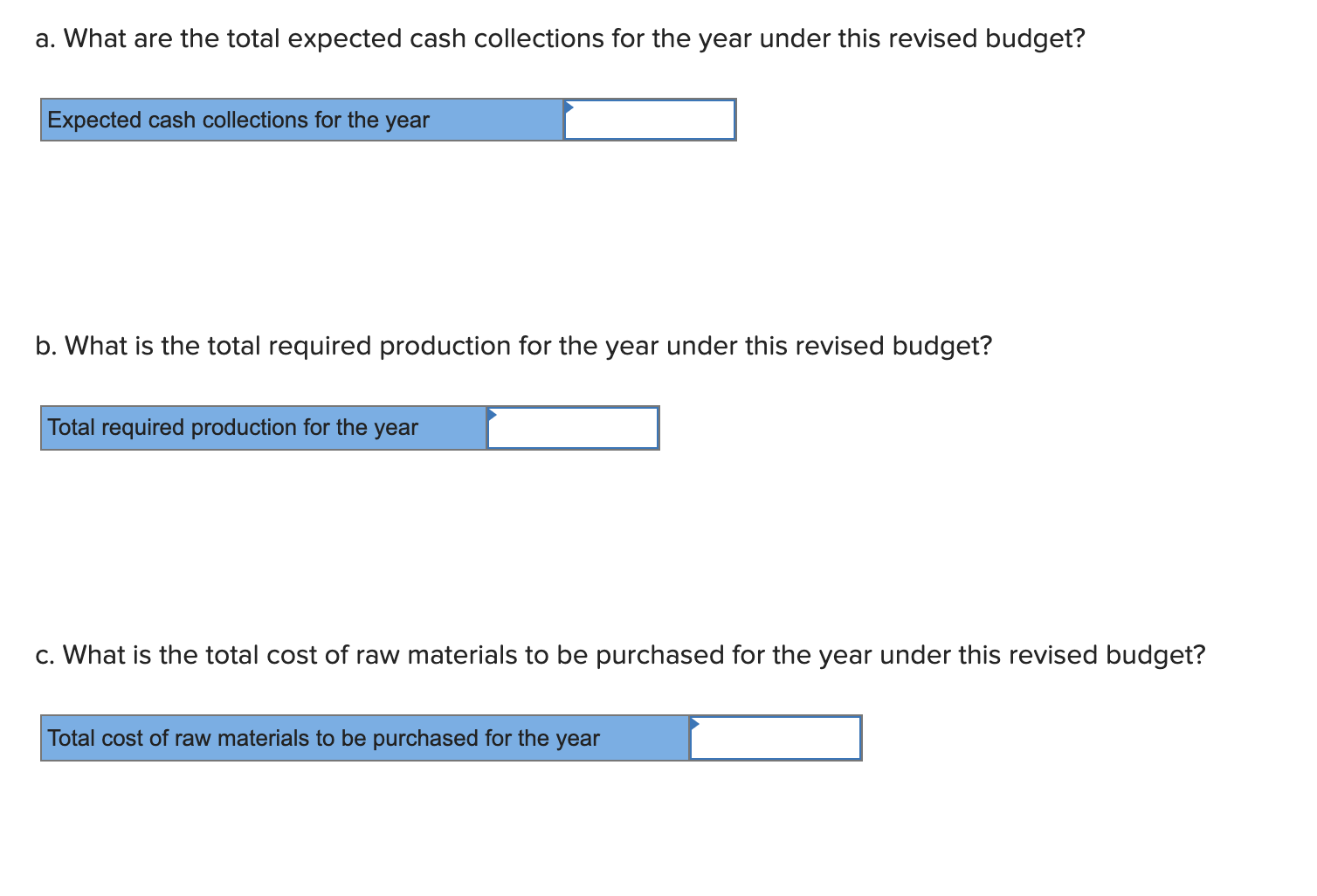Highlight the phrase revised budget in question a
This screenshot has height=896, width=1317.
click(x=985, y=38)
